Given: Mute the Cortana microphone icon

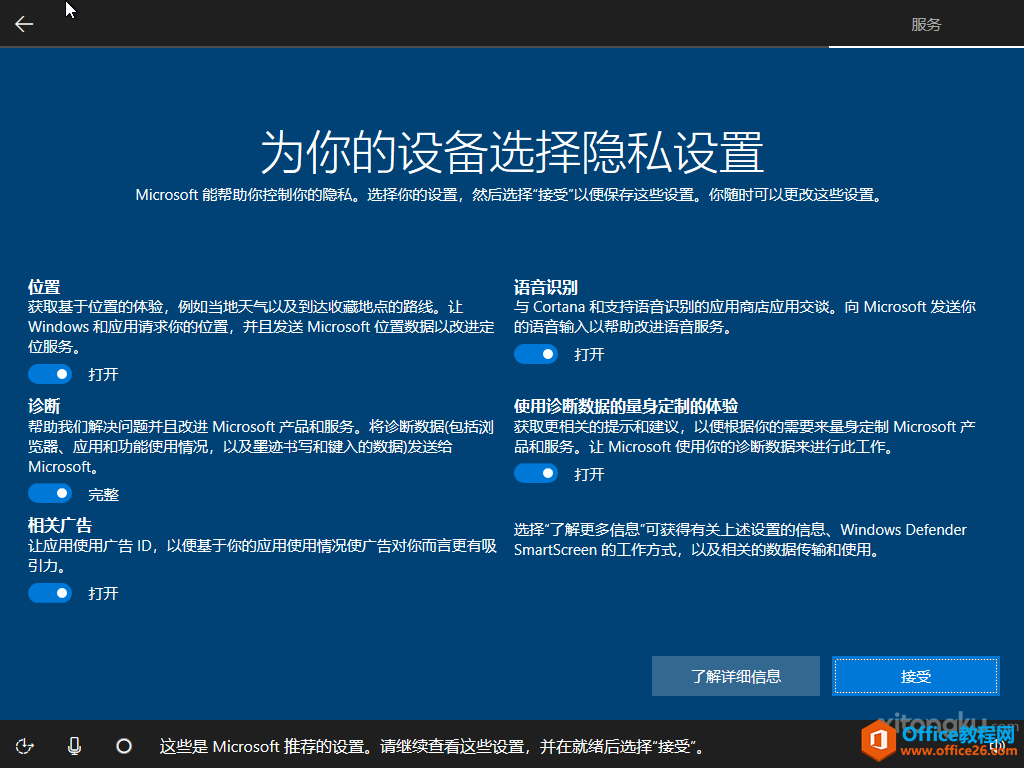Looking at the screenshot, I should pyautogui.click(x=74, y=745).
